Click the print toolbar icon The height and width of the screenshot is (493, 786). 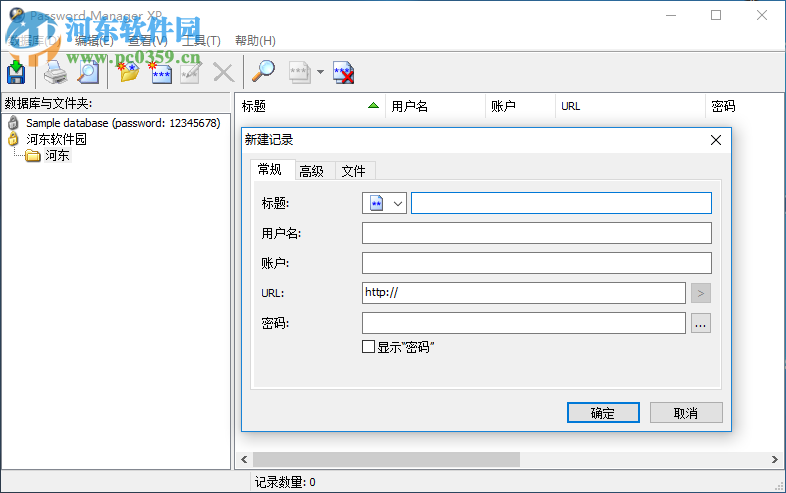(x=55, y=72)
